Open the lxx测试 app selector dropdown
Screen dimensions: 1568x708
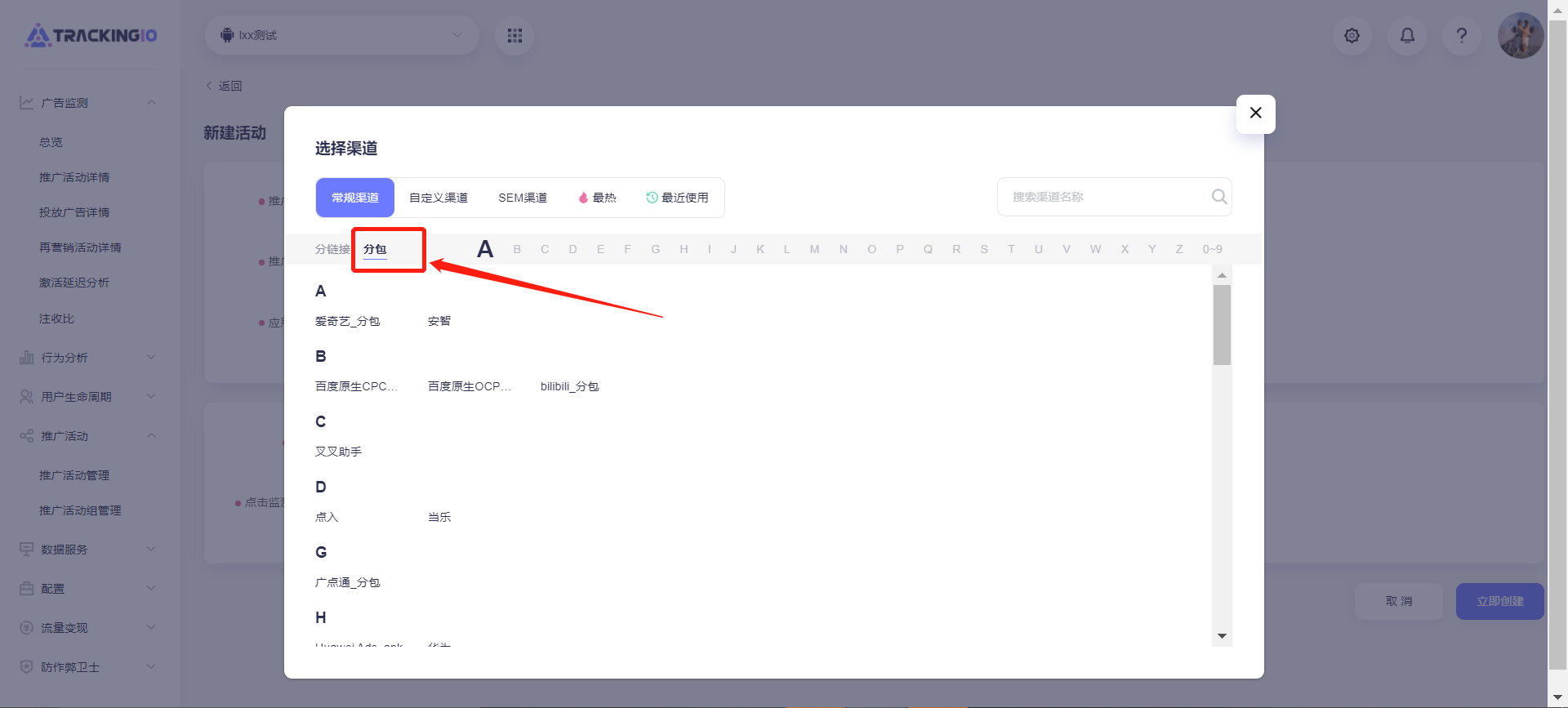[341, 36]
